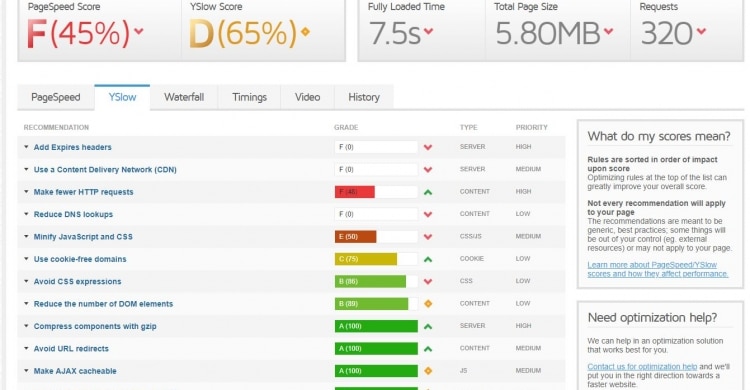This screenshot has width=750, height=390.
Task: Click Contact us for optimization help link
Action: 642,367
